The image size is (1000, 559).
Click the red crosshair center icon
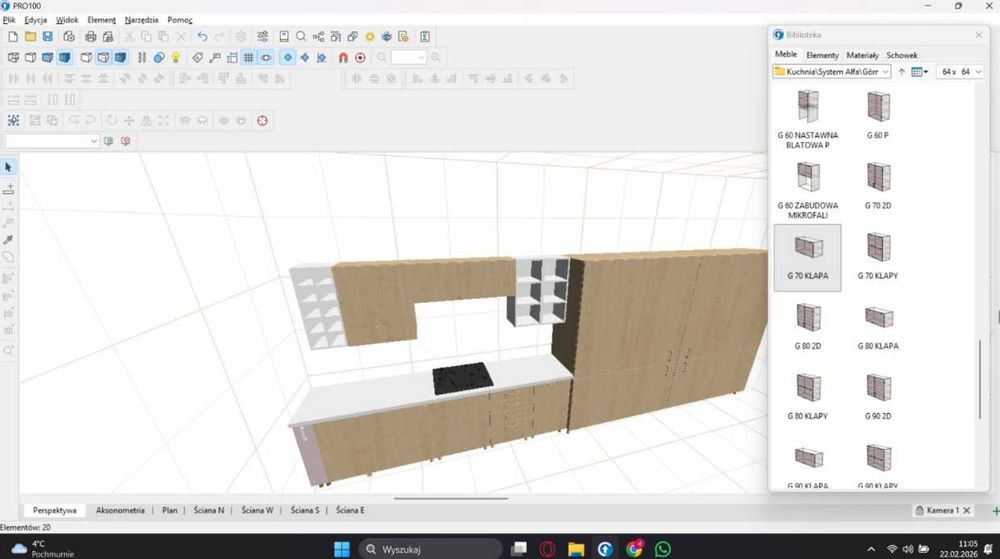click(x=263, y=121)
